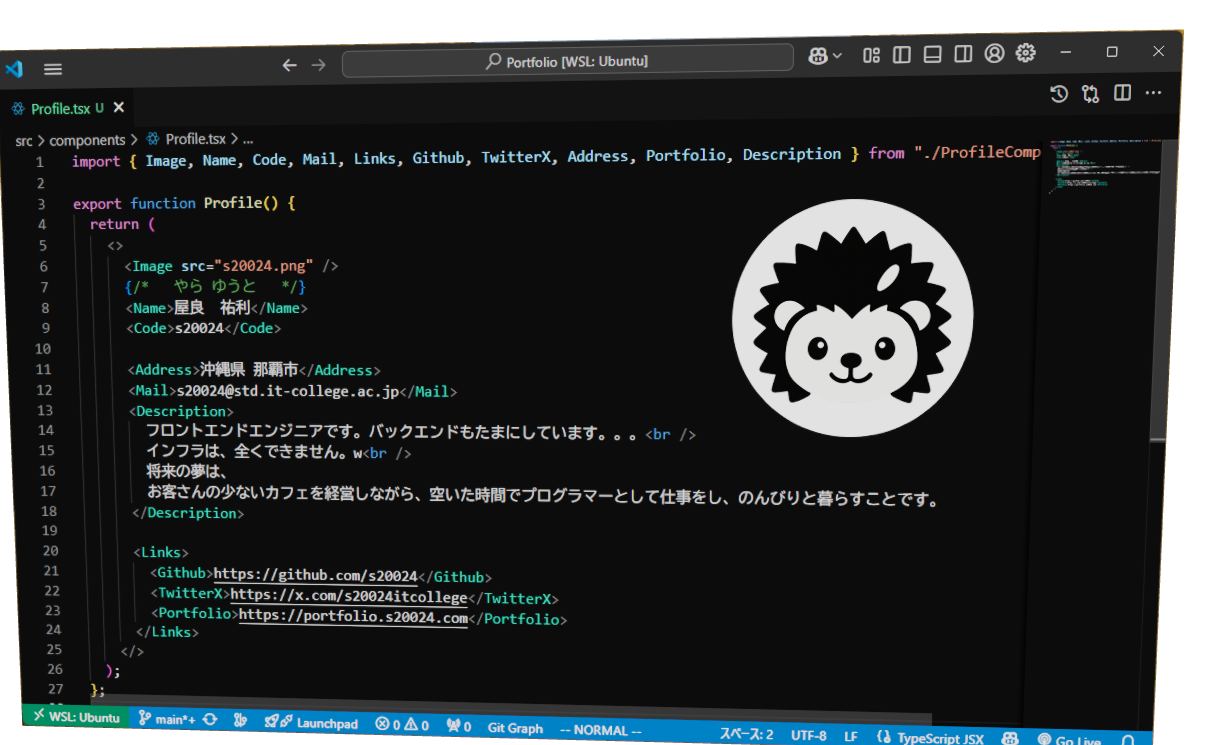This screenshot has width=1212, height=745.
Task: Select the Profile.tsx editor tab
Action: 60,108
